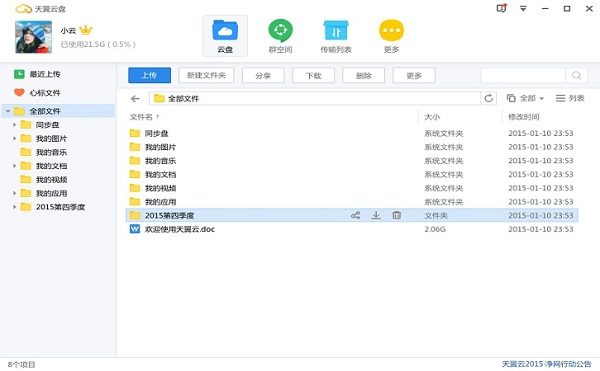Click the orange heart 心标文件 icon
Screen dimensions: 600x371
tap(19, 93)
